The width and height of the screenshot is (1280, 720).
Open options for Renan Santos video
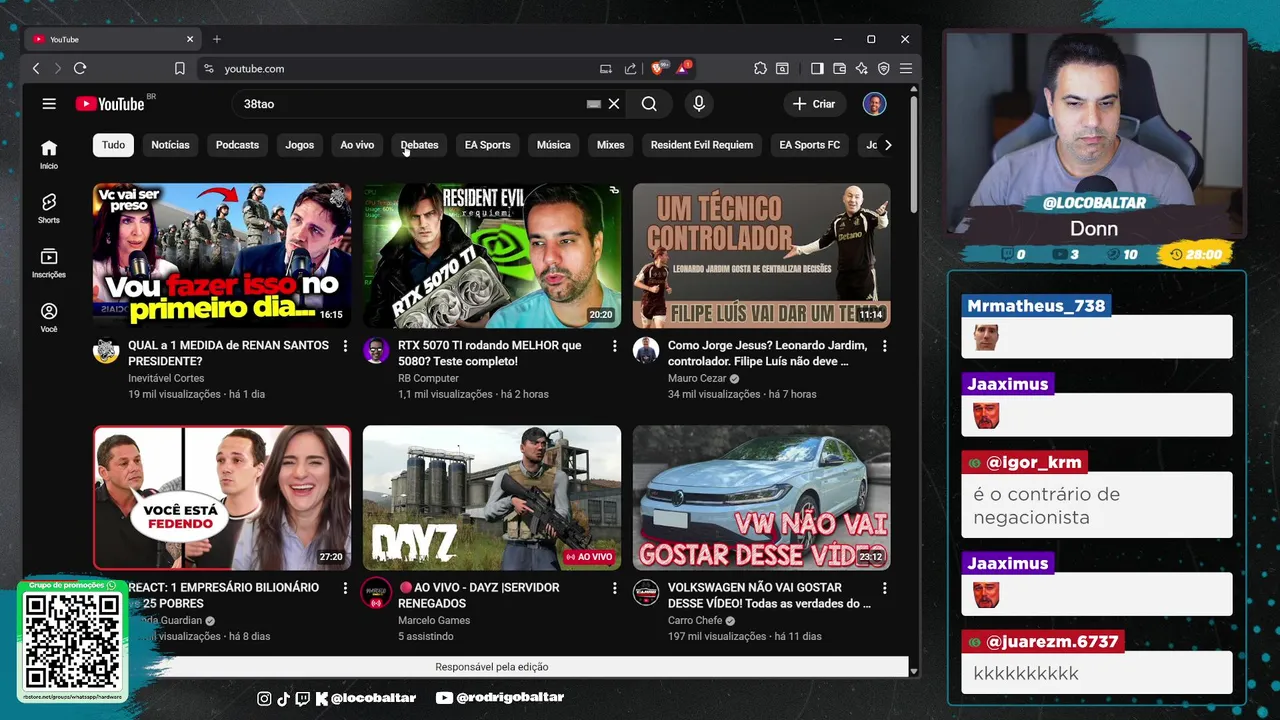point(345,346)
